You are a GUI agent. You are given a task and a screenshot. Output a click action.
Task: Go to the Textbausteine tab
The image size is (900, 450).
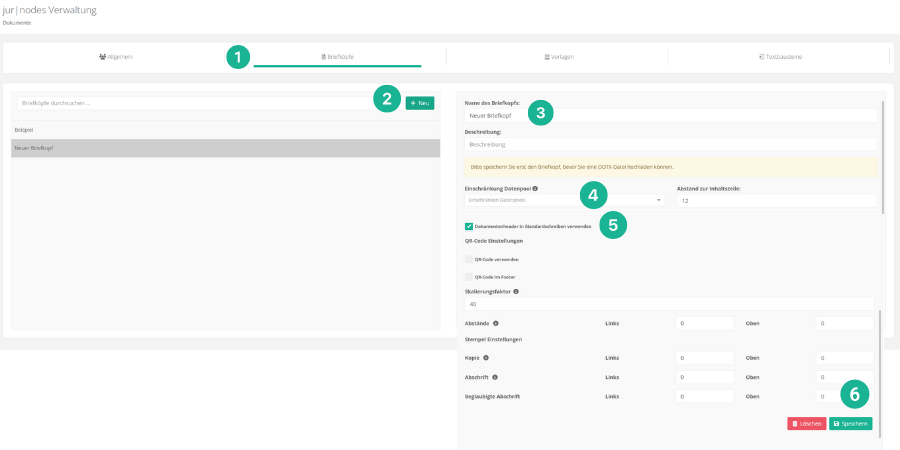(x=780, y=57)
